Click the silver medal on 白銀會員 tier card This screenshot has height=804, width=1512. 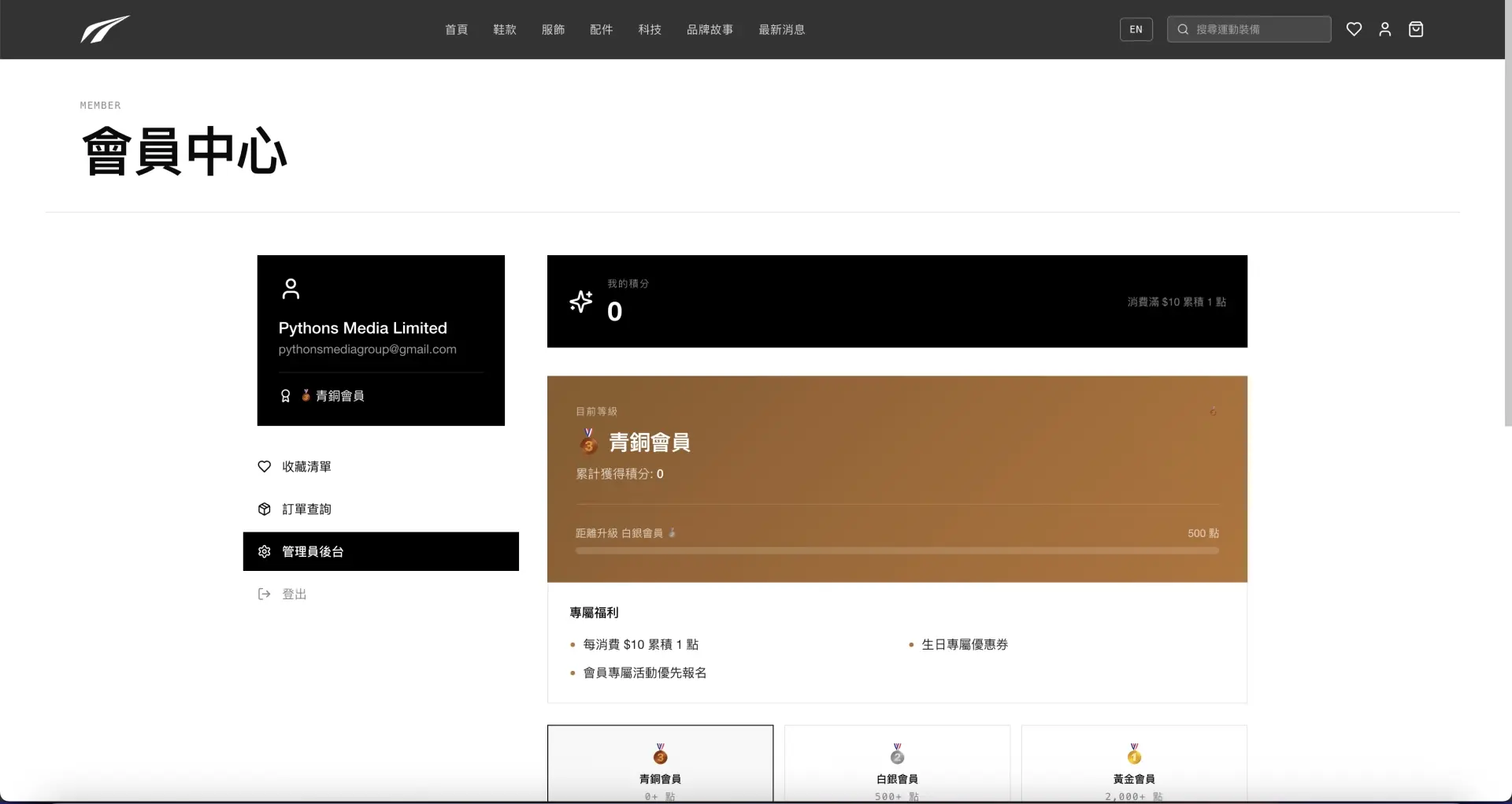[x=897, y=754]
